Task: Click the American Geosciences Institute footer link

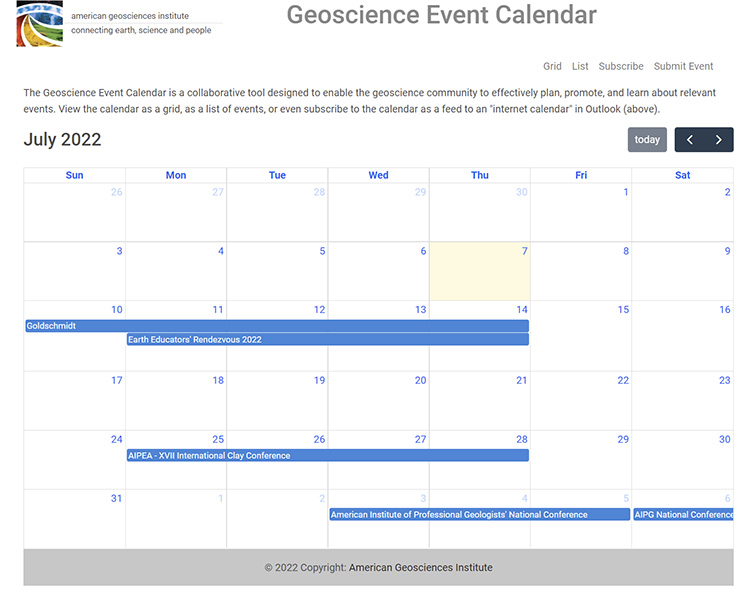Action: 420,568
